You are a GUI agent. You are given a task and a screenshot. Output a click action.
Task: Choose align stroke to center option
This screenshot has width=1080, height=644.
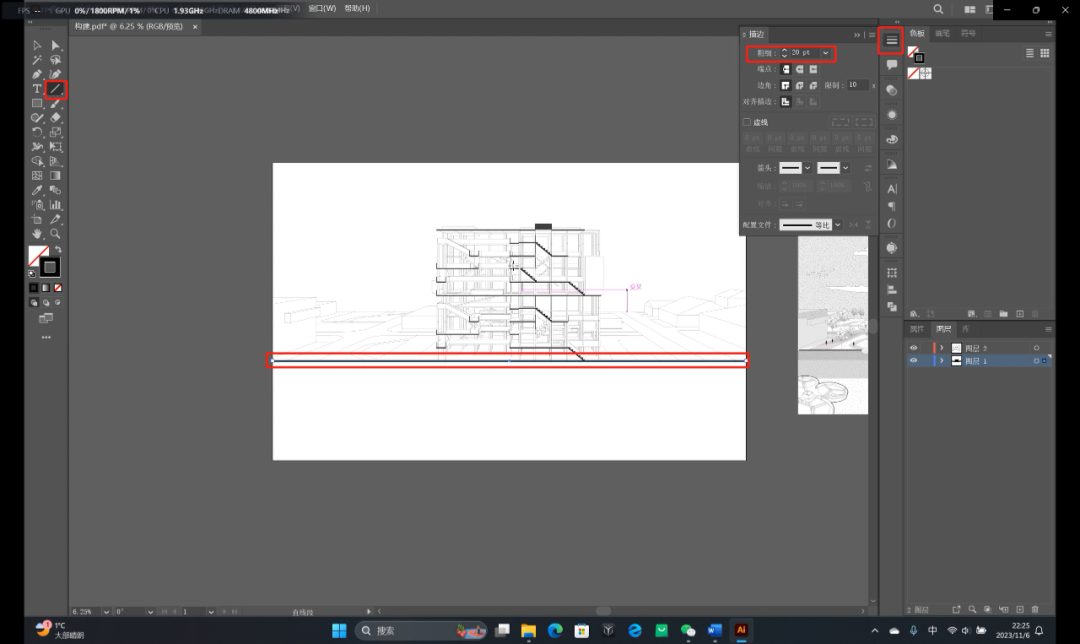[x=785, y=102]
